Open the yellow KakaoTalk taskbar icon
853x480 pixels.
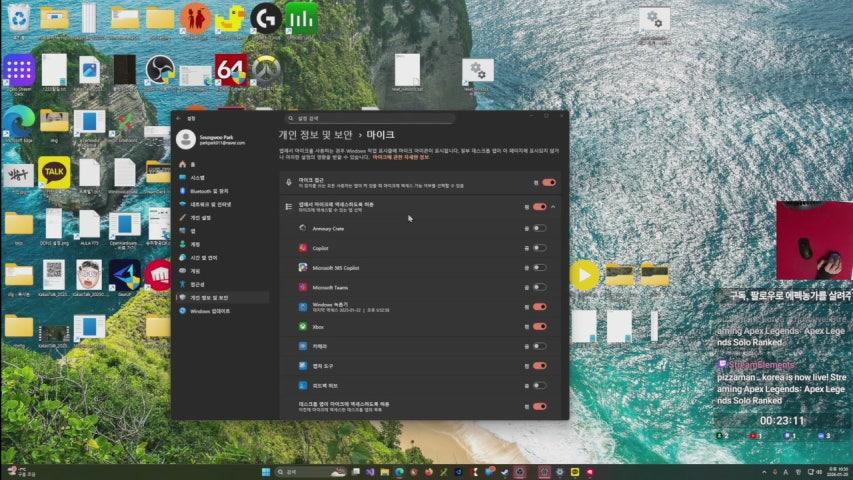575,472
